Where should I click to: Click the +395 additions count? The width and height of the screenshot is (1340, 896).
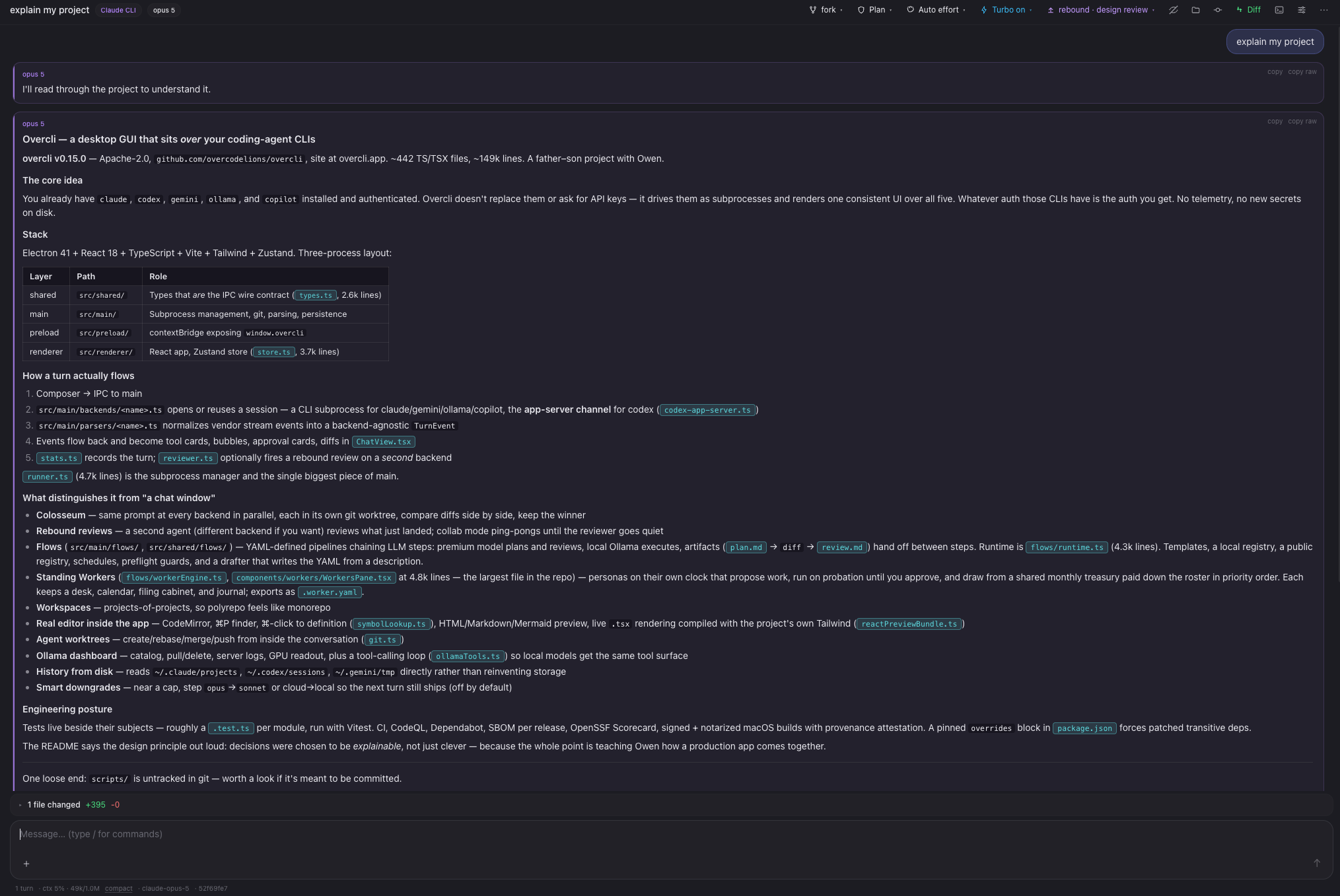[96, 805]
